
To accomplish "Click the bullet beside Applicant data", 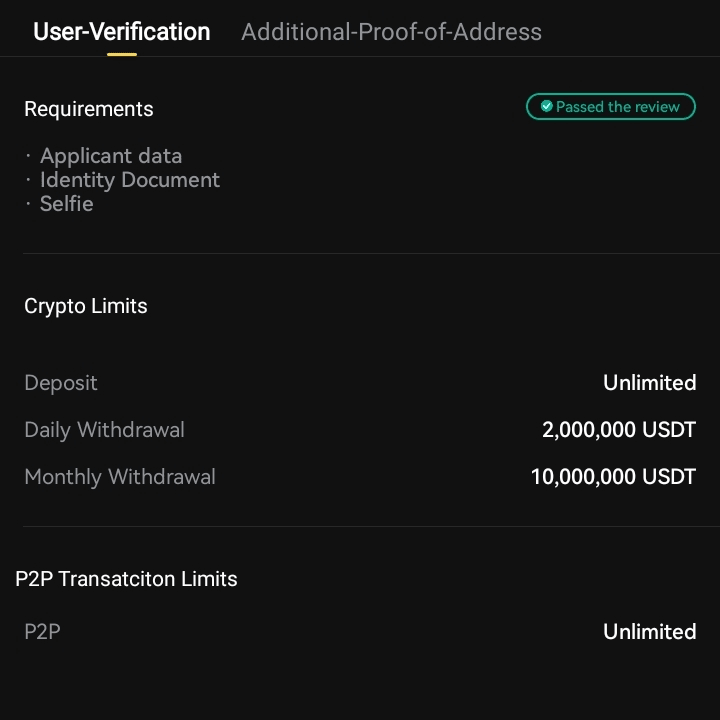I will [29, 157].
